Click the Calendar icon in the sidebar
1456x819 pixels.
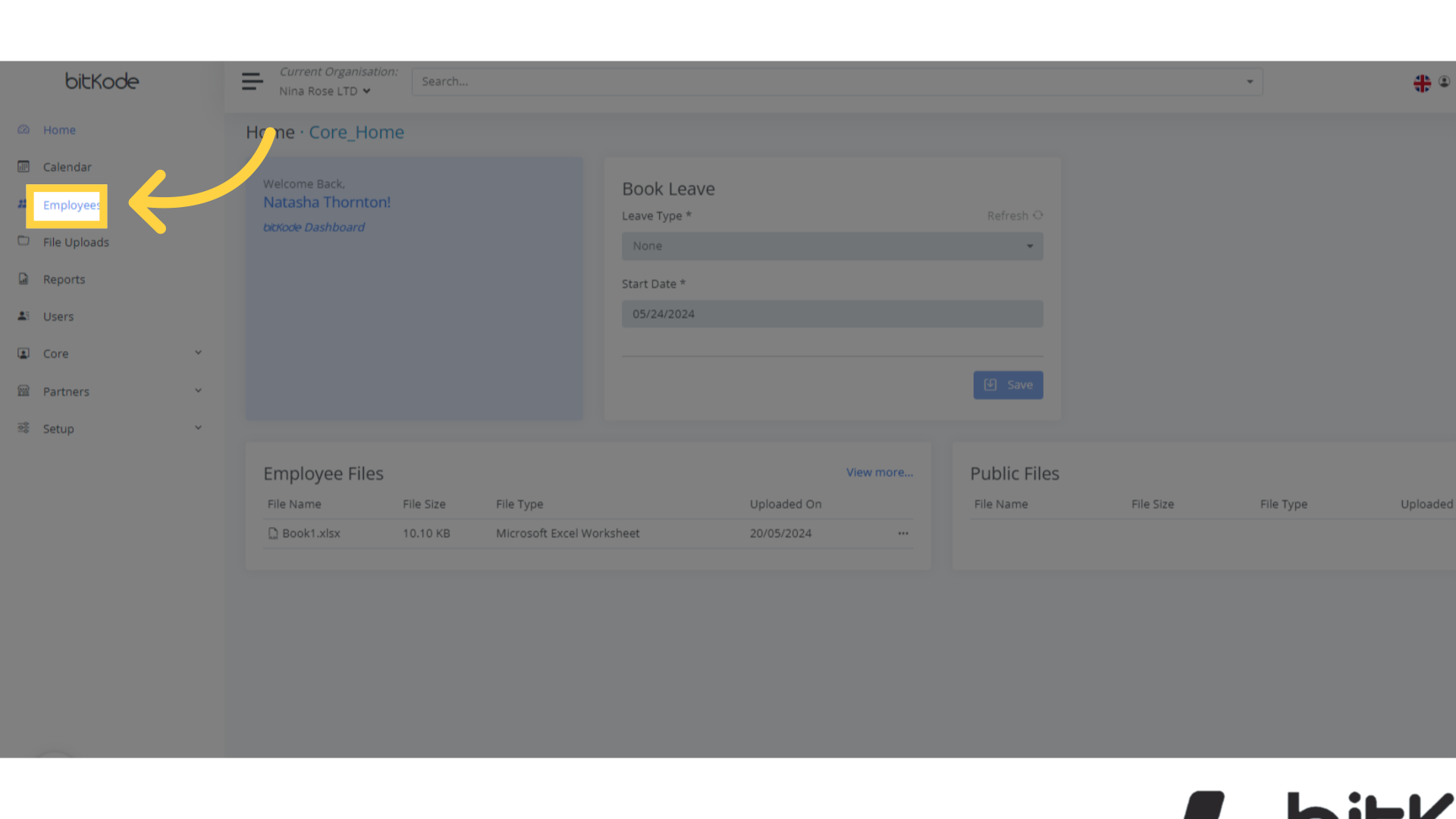[23, 166]
